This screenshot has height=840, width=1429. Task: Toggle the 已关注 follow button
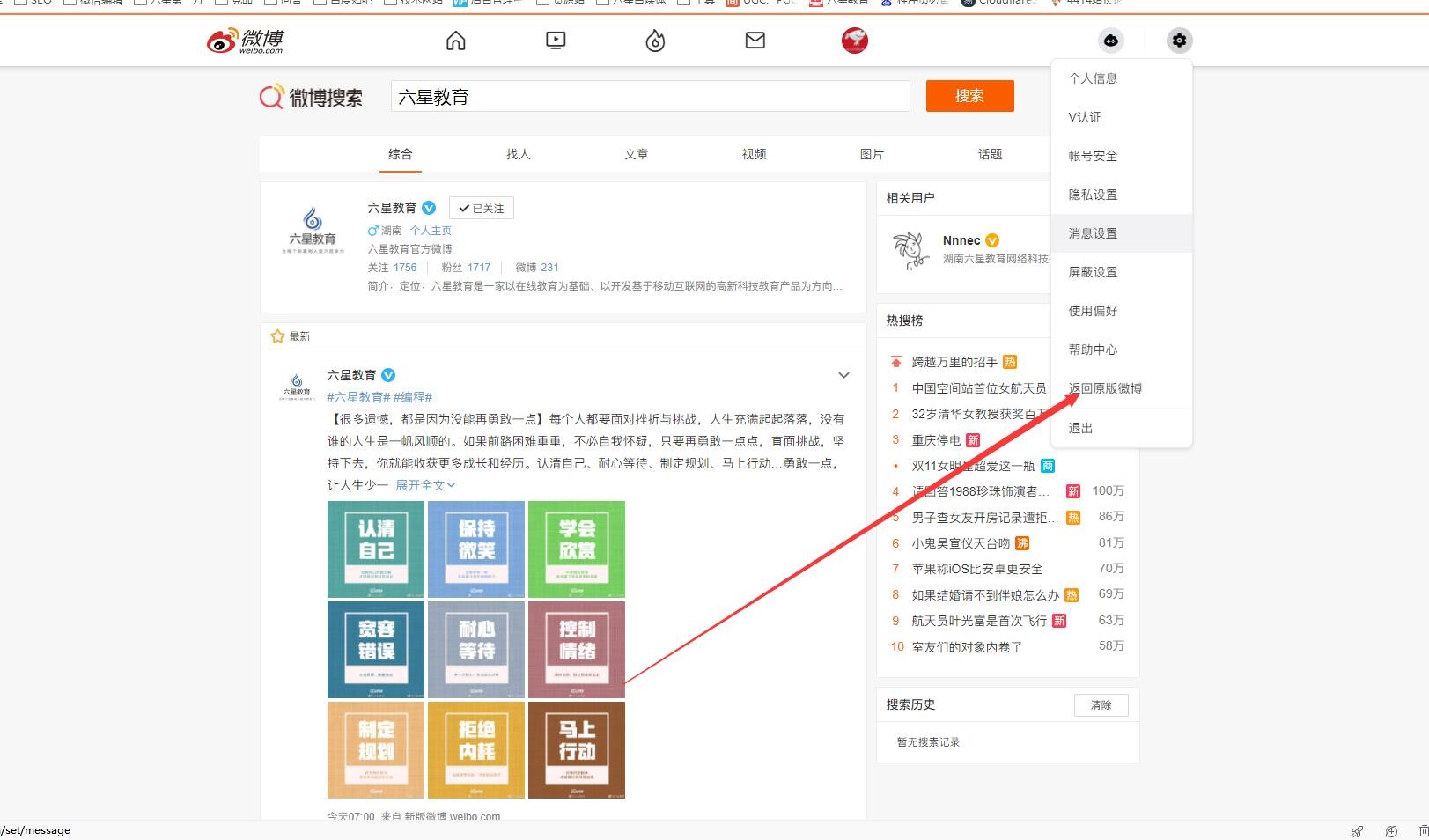click(482, 208)
